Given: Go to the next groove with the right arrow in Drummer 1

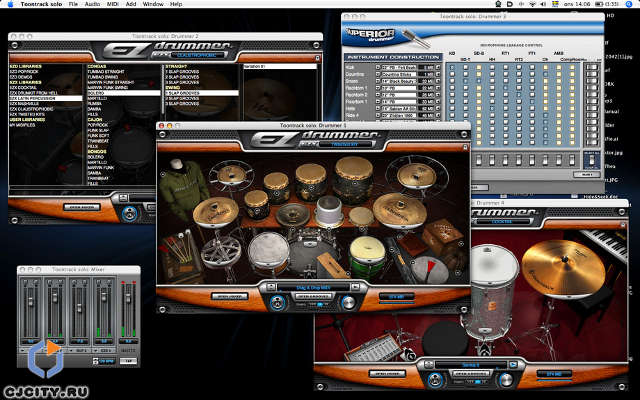Looking at the screenshot, I should click(355, 287).
